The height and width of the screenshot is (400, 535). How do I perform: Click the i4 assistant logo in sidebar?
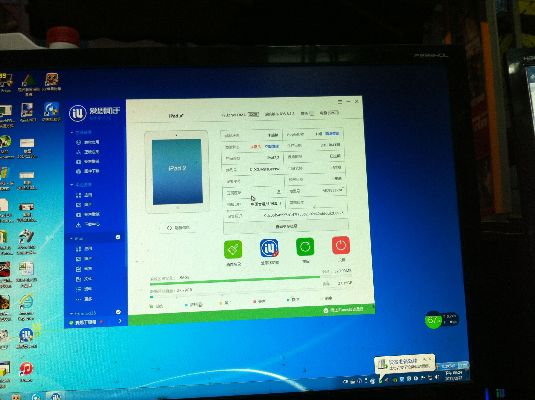77,113
